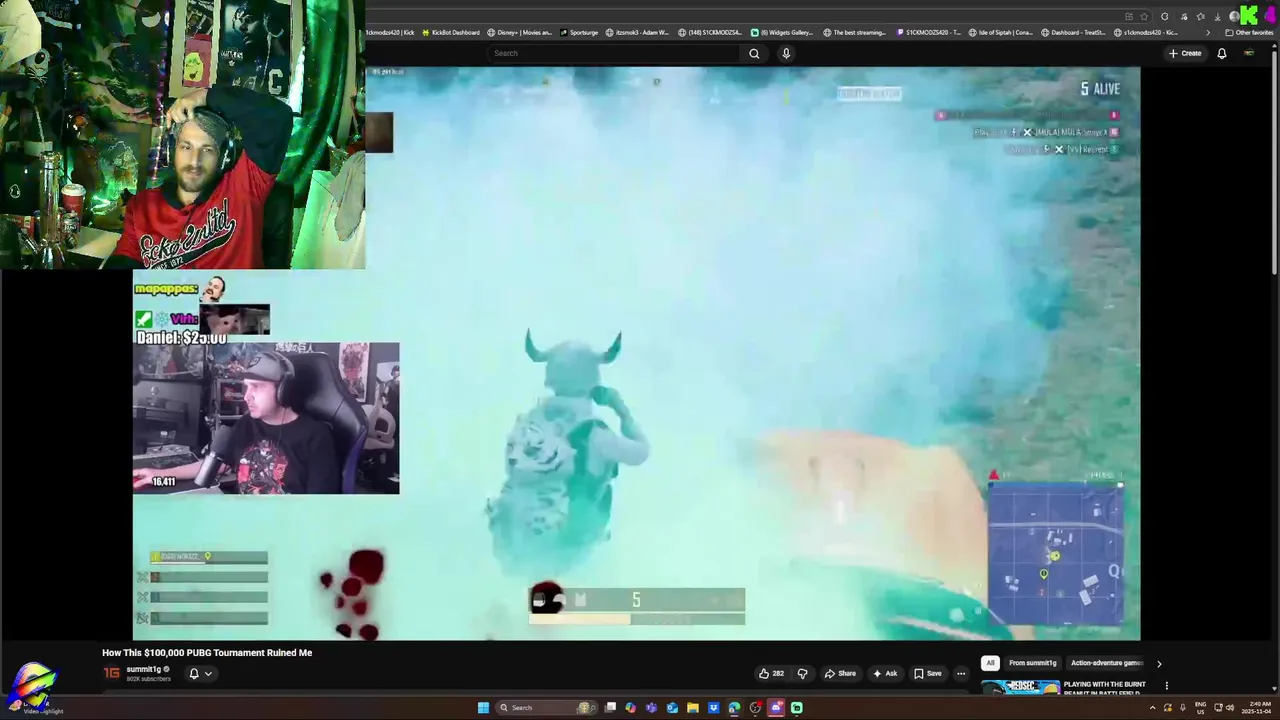Open Dropbox taskbar icon

pos(713,708)
